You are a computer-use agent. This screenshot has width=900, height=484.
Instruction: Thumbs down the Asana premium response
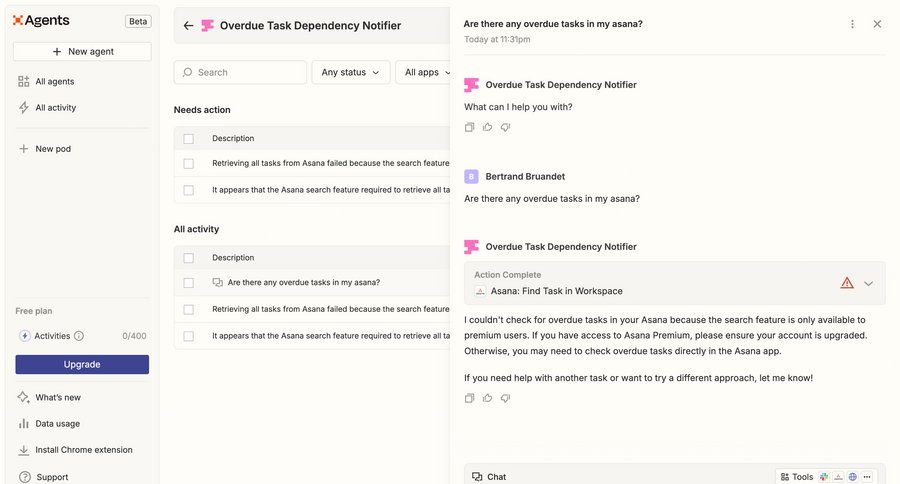pyautogui.click(x=505, y=398)
